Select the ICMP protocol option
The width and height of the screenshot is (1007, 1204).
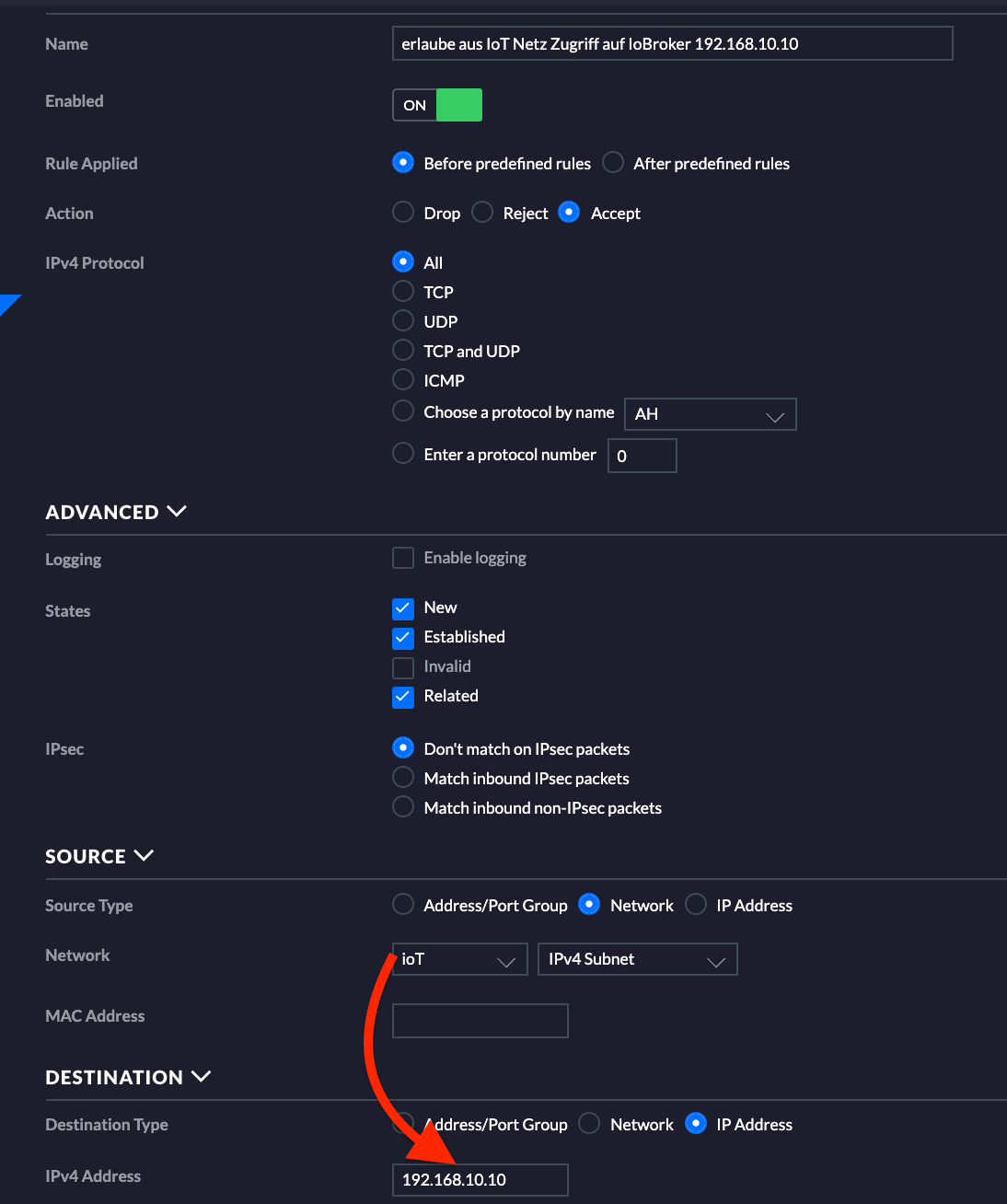403,380
